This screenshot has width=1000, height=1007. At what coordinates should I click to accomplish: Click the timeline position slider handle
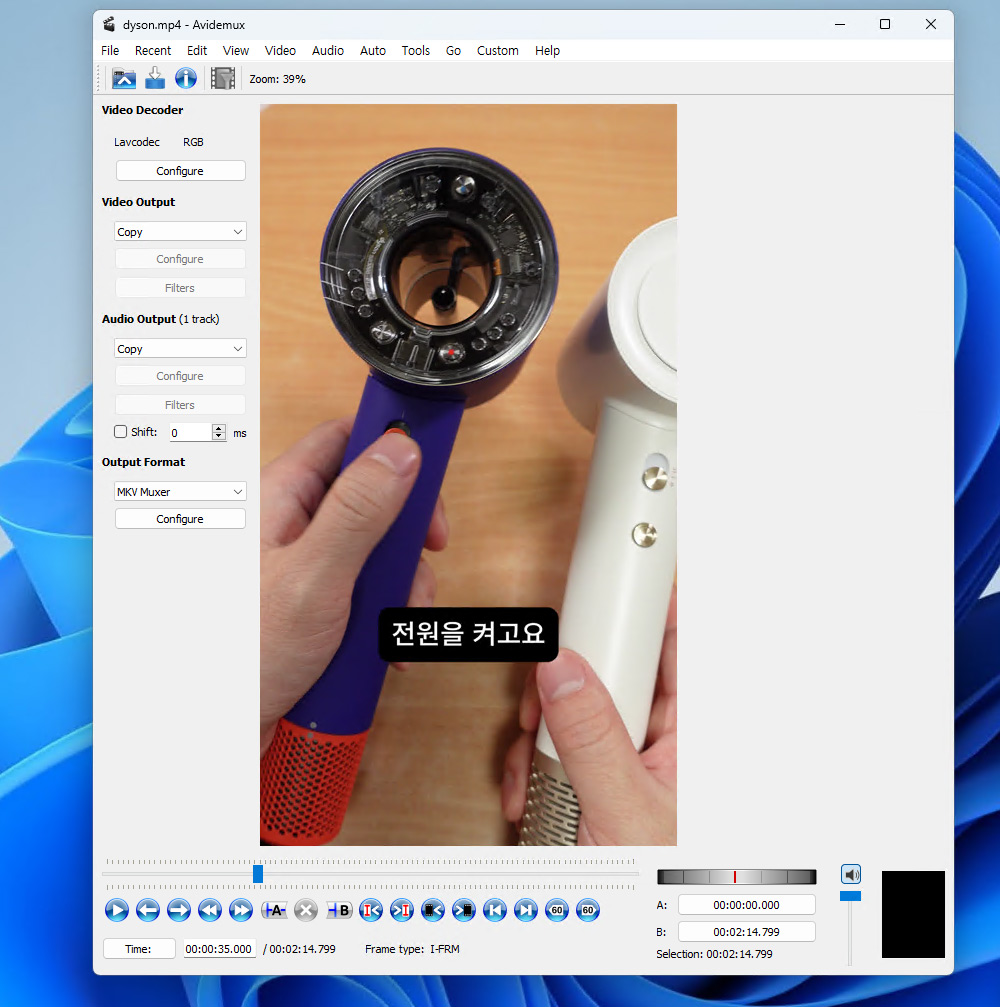coord(258,873)
